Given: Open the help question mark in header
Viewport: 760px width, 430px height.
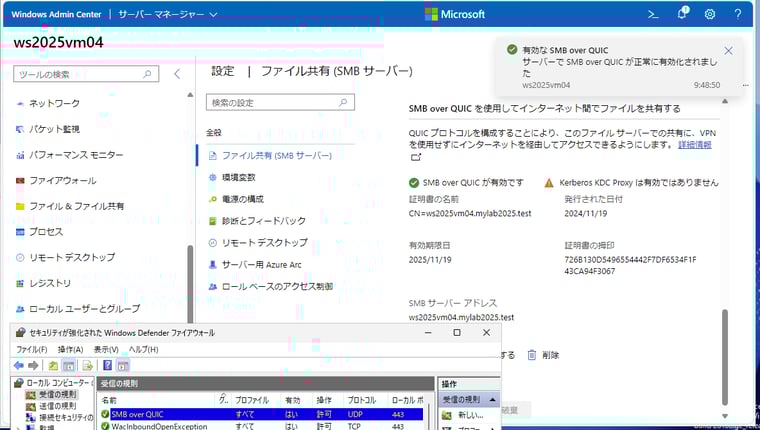Looking at the screenshot, I should click(x=738, y=15).
